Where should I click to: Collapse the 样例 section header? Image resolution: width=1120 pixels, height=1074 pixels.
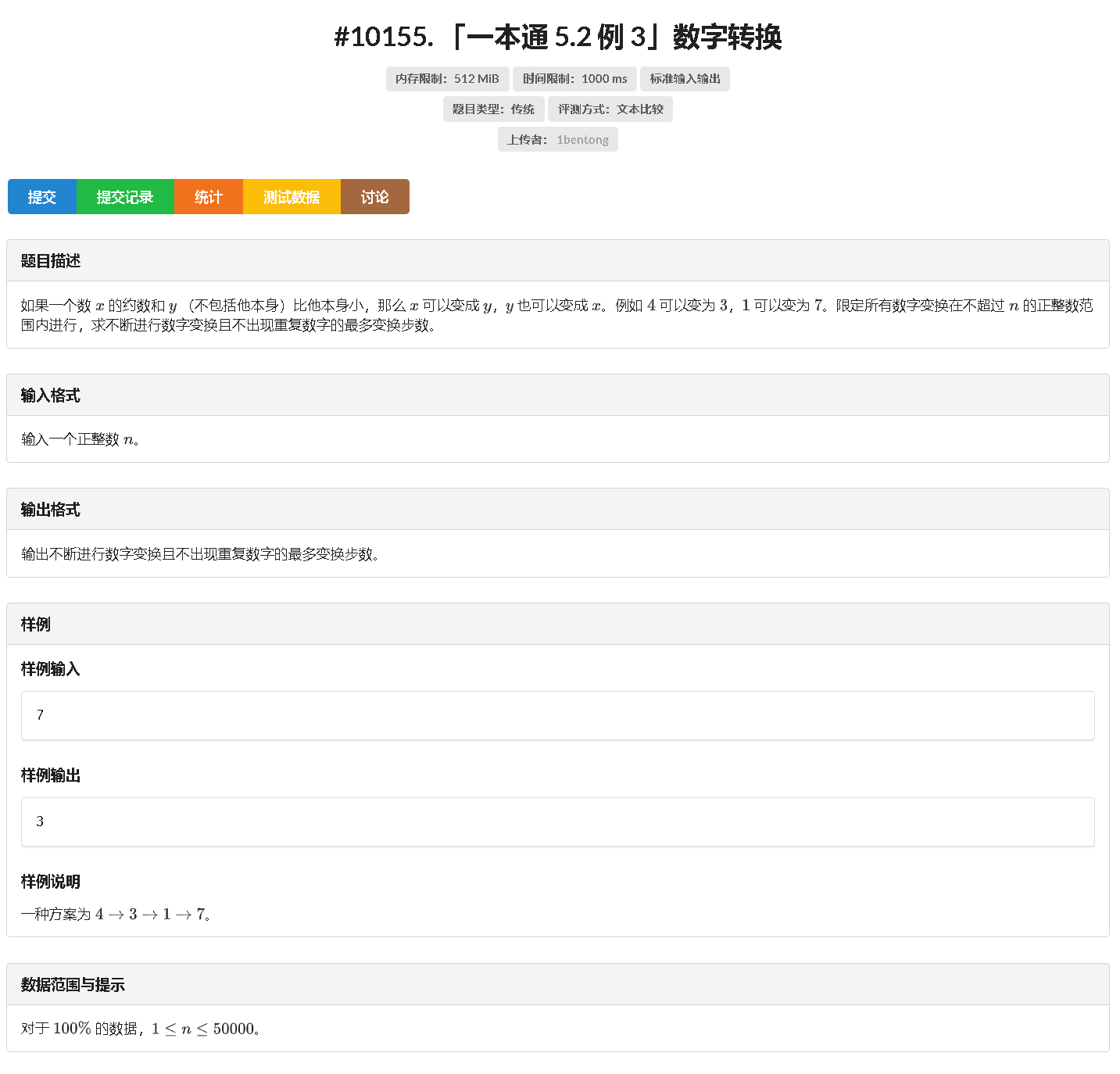click(35, 625)
